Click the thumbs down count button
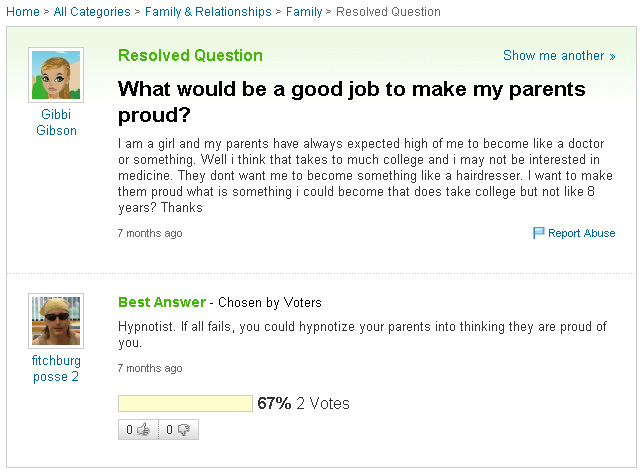 tap(179, 429)
